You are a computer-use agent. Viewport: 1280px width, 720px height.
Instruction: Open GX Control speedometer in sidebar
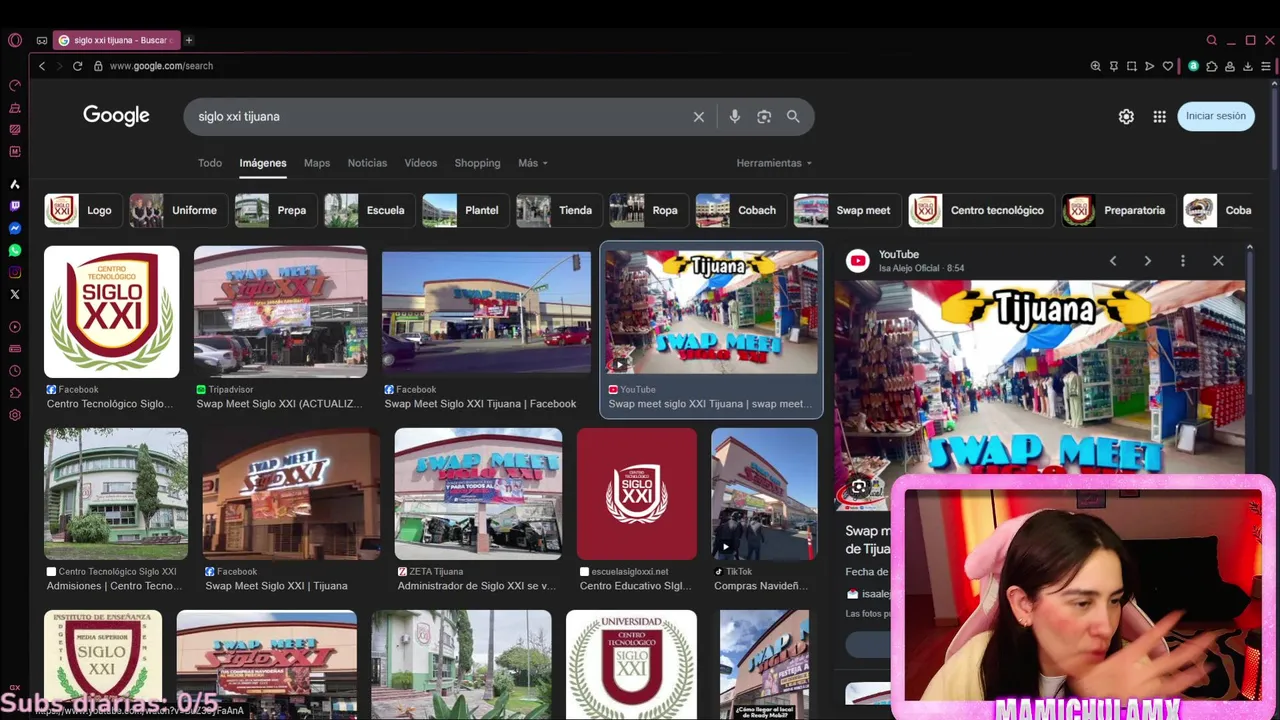click(14, 85)
